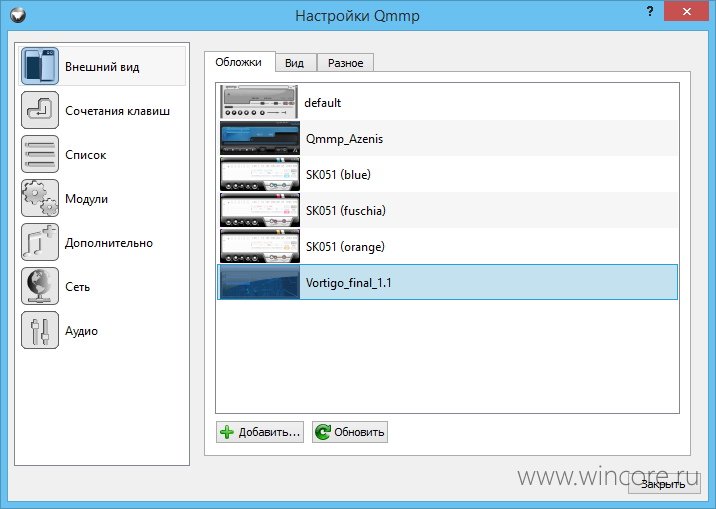Select the default skin thumbnail
716x509 pixels.
pos(259,102)
